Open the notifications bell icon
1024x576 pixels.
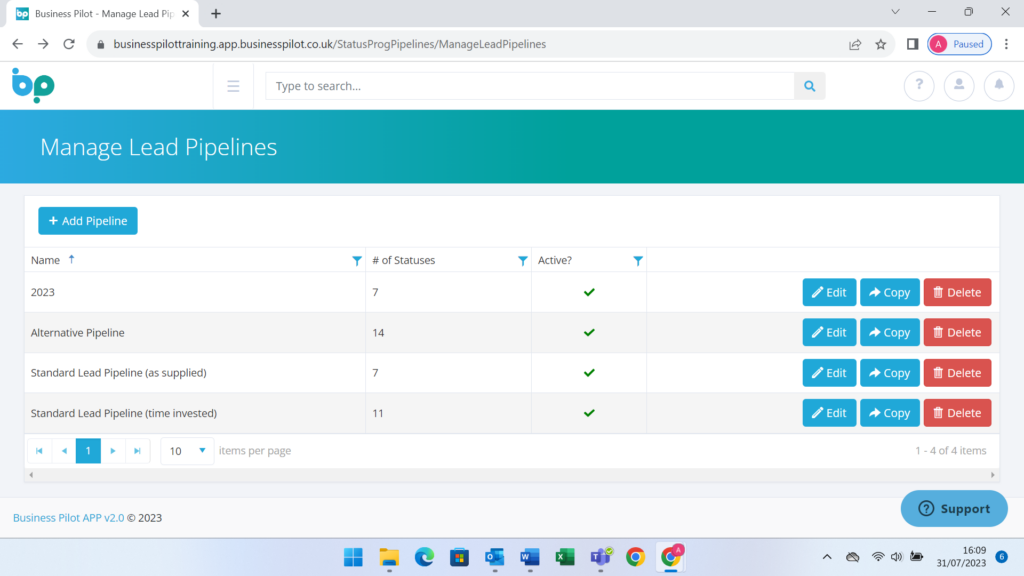click(x=998, y=86)
